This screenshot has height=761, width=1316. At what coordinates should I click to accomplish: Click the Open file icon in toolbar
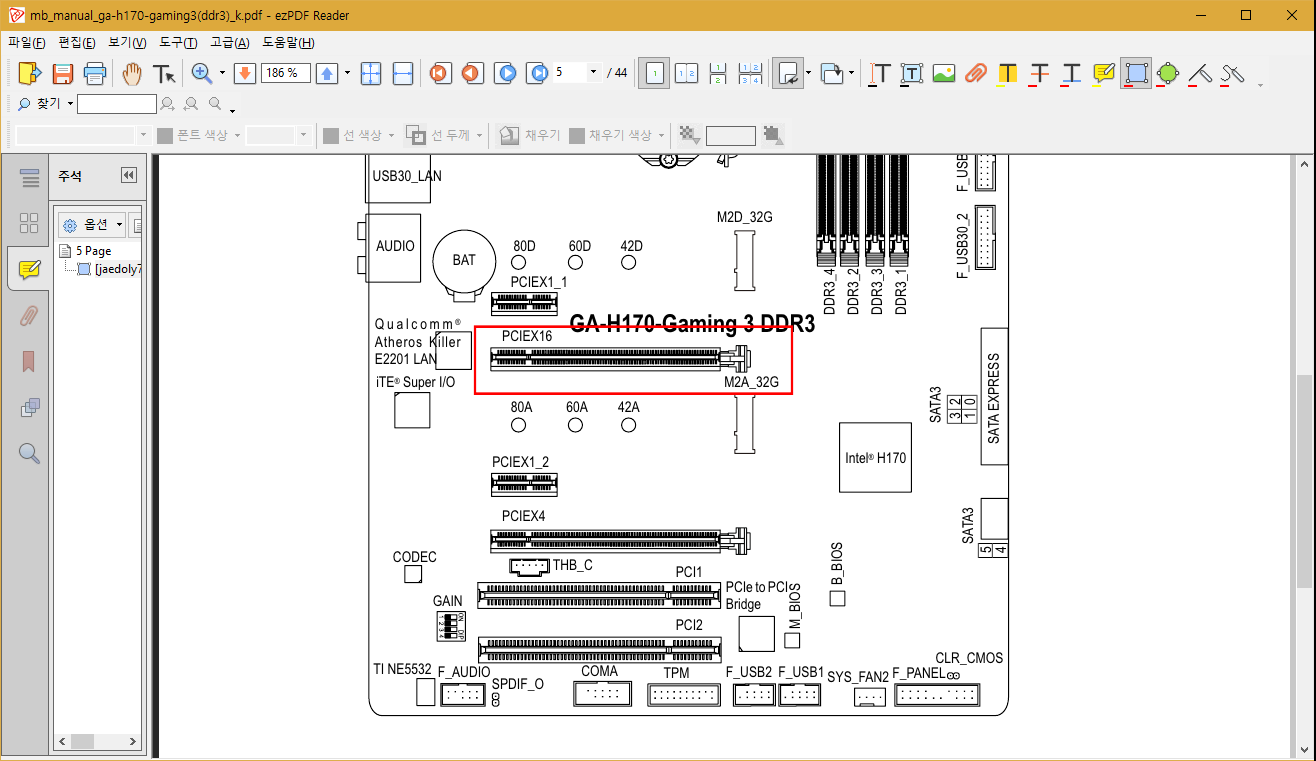29,73
